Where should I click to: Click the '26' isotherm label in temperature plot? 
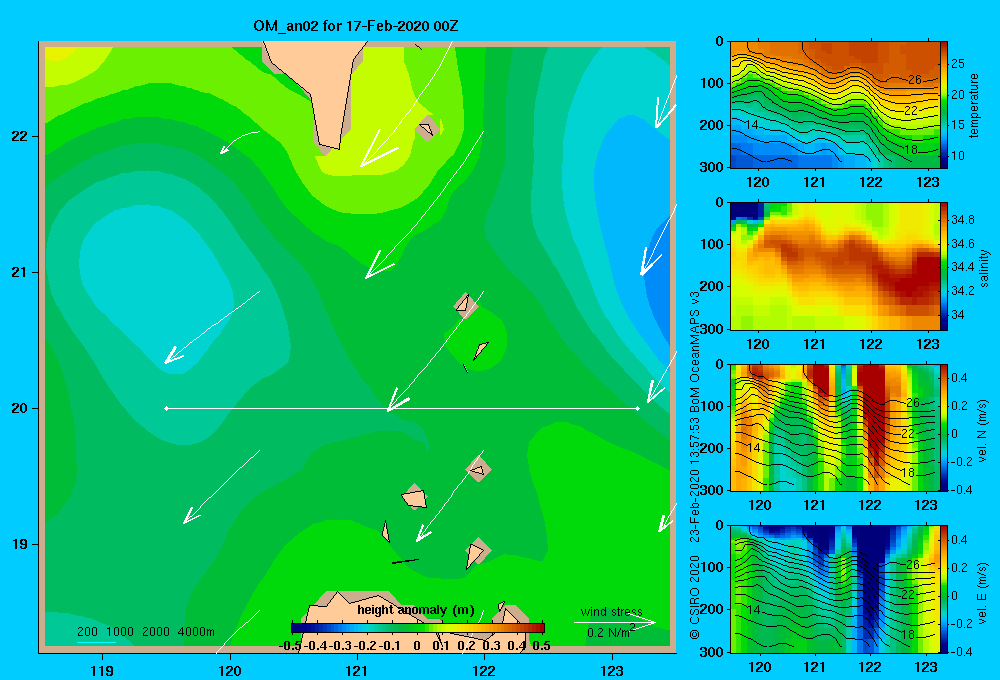click(x=915, y=80)
